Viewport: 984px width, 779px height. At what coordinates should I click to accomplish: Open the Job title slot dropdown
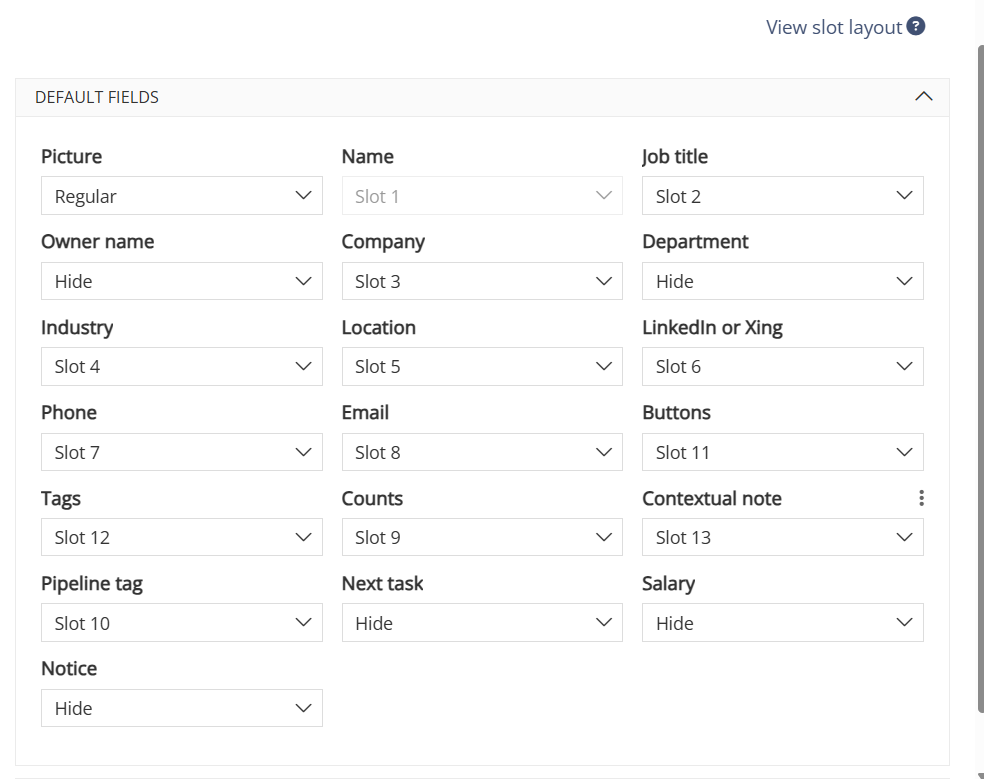[x=783, y=196]
